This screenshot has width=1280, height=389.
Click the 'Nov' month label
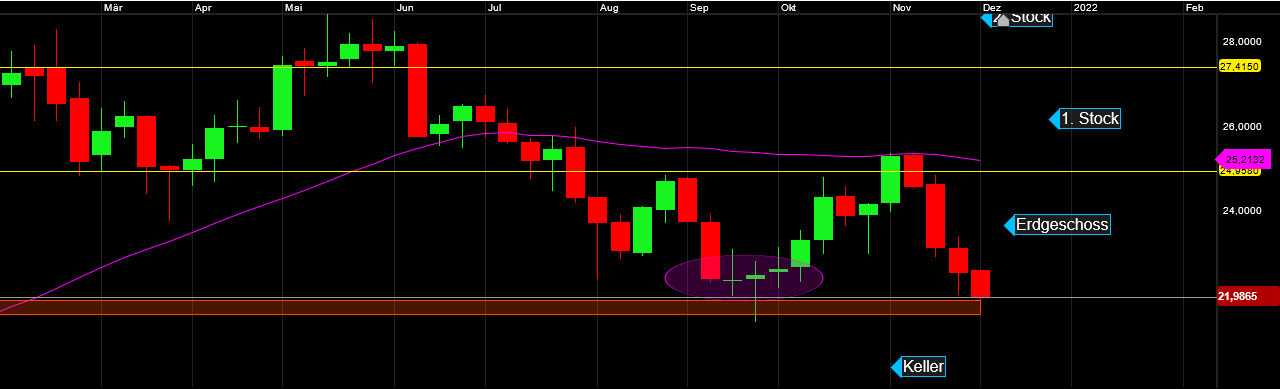click(901, 7)
